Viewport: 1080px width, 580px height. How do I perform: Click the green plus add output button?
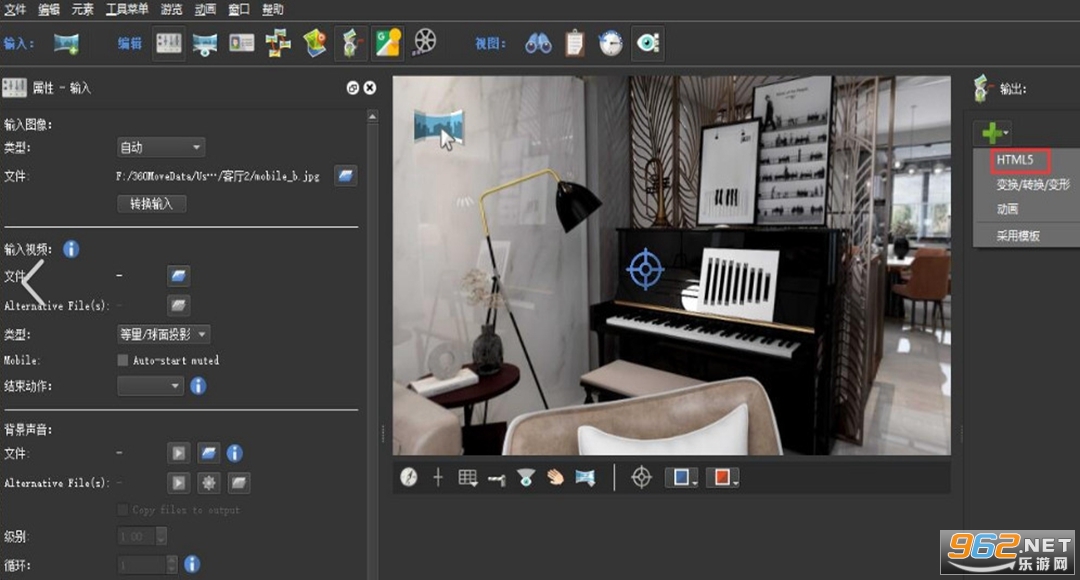click(x=993, y=132)
